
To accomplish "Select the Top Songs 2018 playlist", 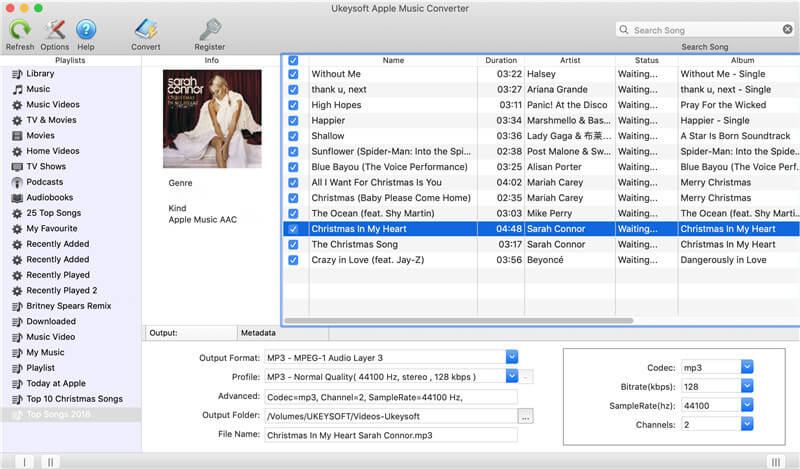I will tap(71, 414).
